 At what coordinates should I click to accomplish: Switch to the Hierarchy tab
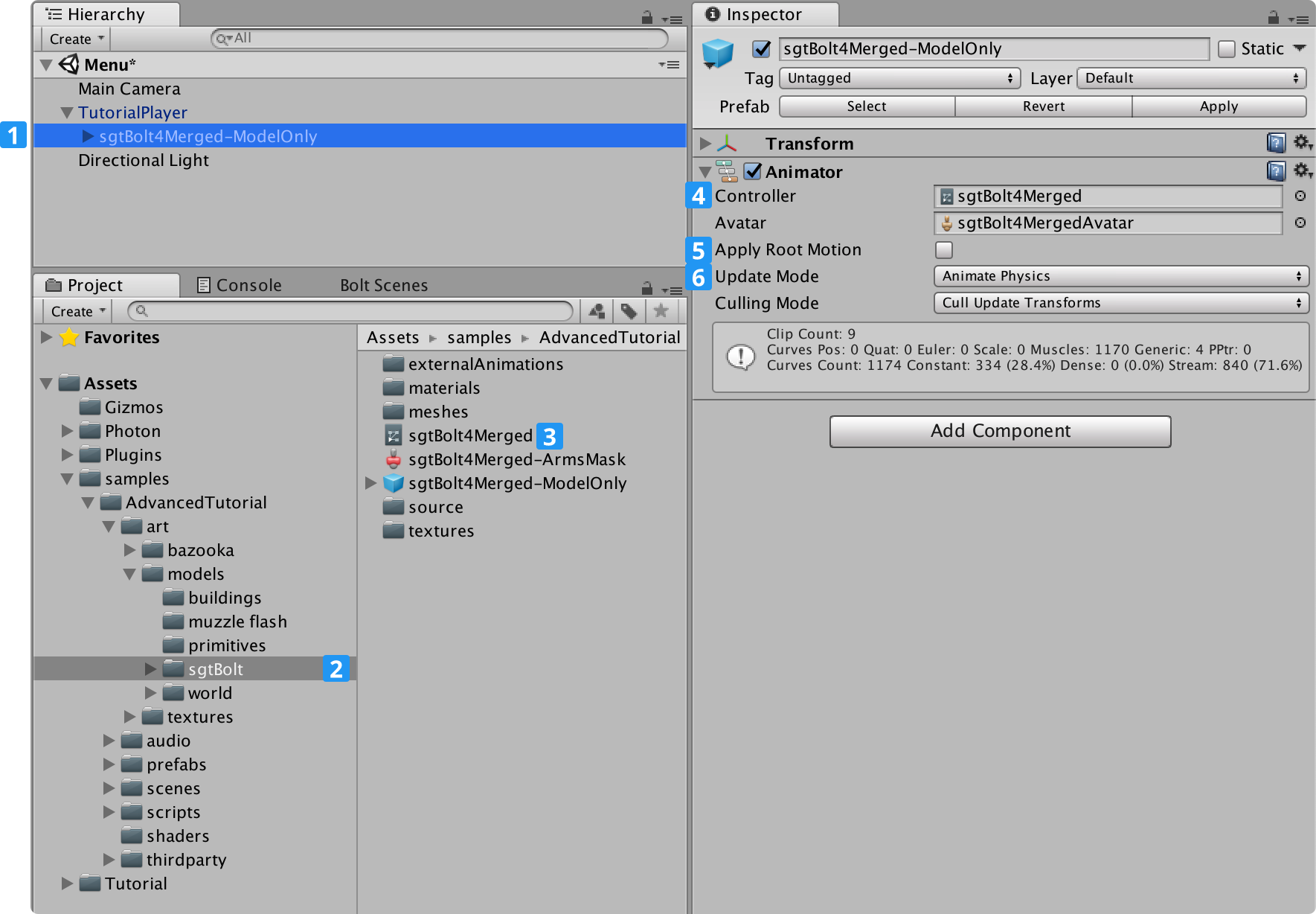pos(106,15)
